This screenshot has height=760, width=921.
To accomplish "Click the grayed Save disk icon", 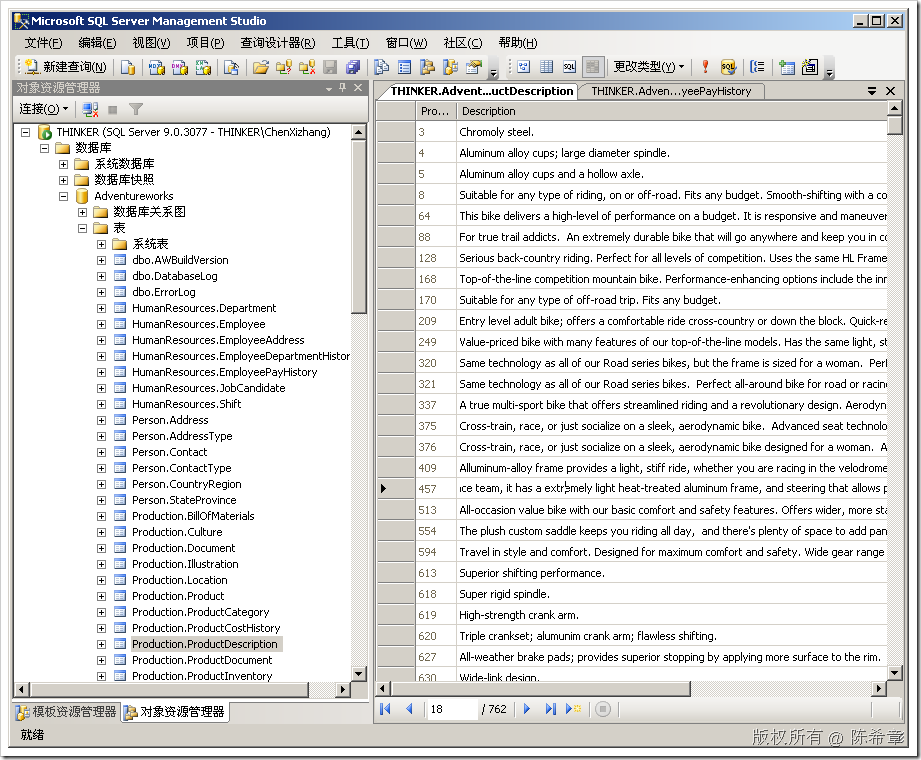I will (330, 67).
